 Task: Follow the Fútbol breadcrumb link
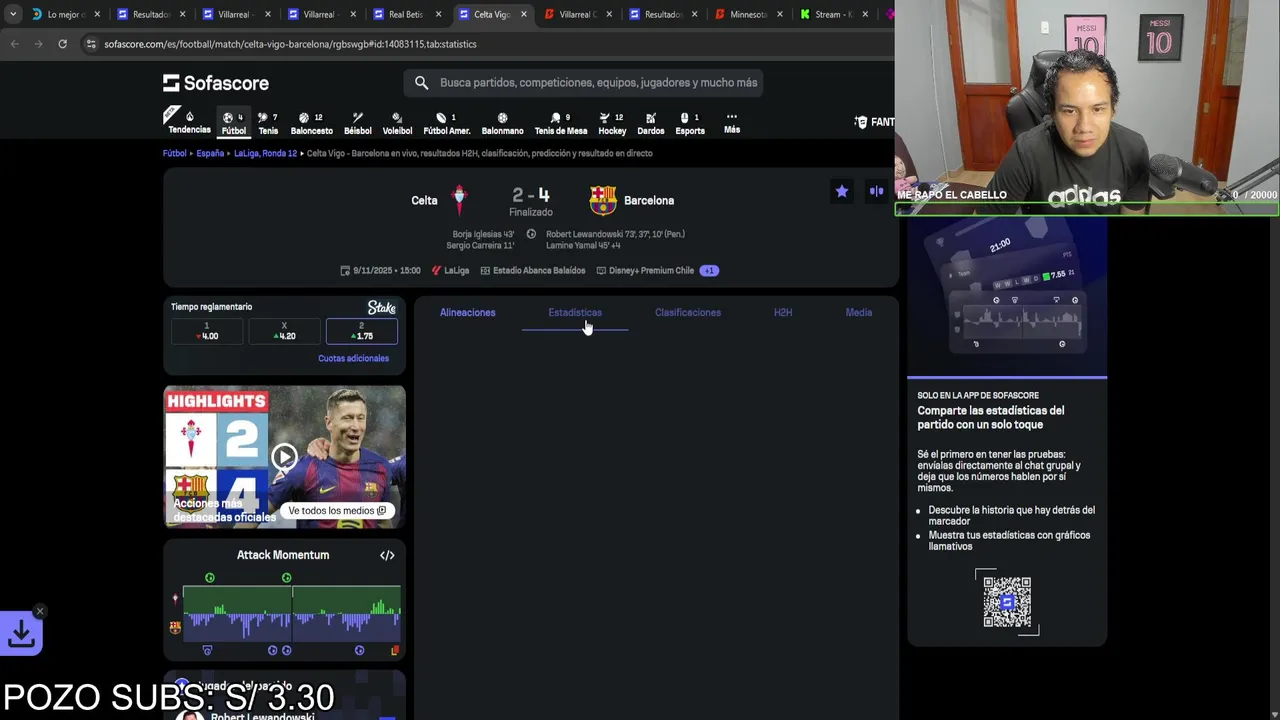tap(175, 153)
